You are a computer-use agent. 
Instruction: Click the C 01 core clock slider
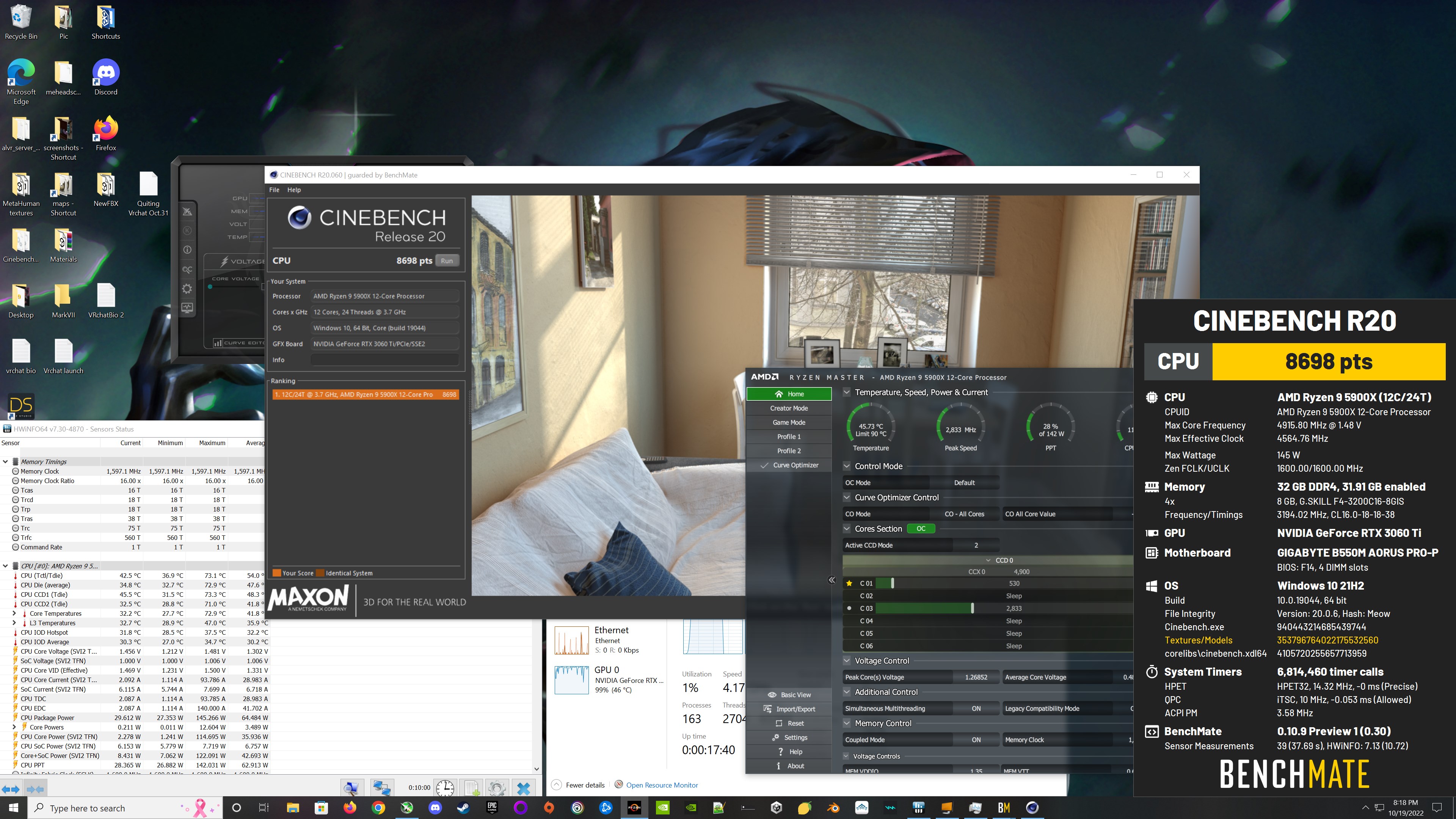point(893,583)
